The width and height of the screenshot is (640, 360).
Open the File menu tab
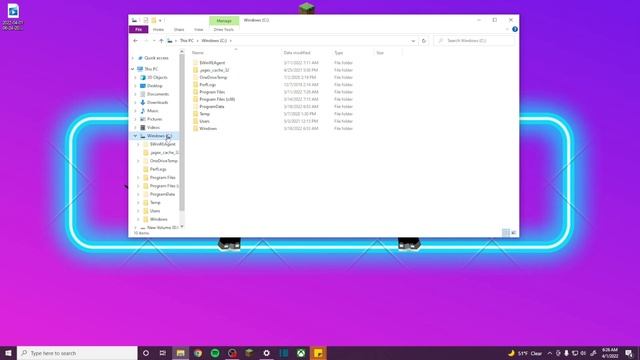pos(138,29)
